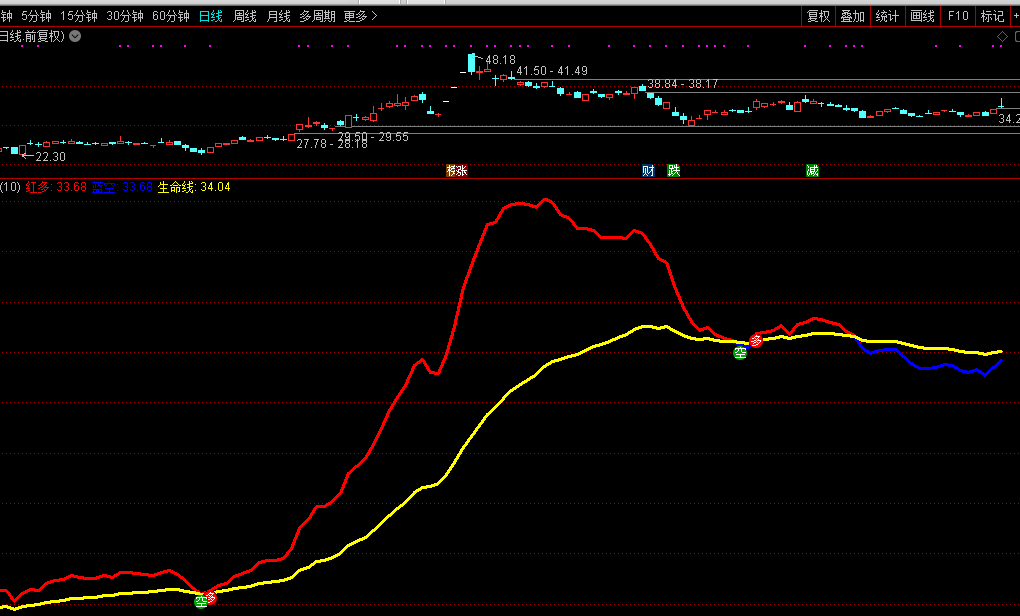Screen dimensions: 1020x616
Task: Open the 日线 前复权 dropdown arrow
Action: (76, 36)
